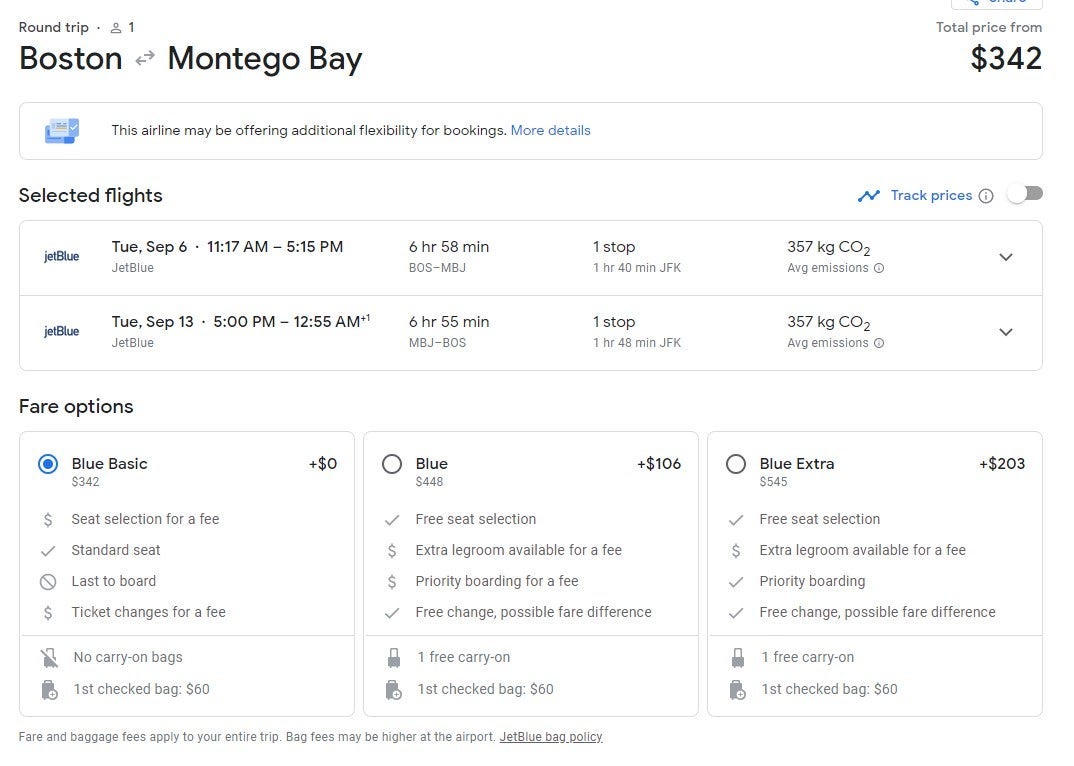Click the Track prices graph icon
The height and width of the screenshot is (766, 1074).
(868, 196)
